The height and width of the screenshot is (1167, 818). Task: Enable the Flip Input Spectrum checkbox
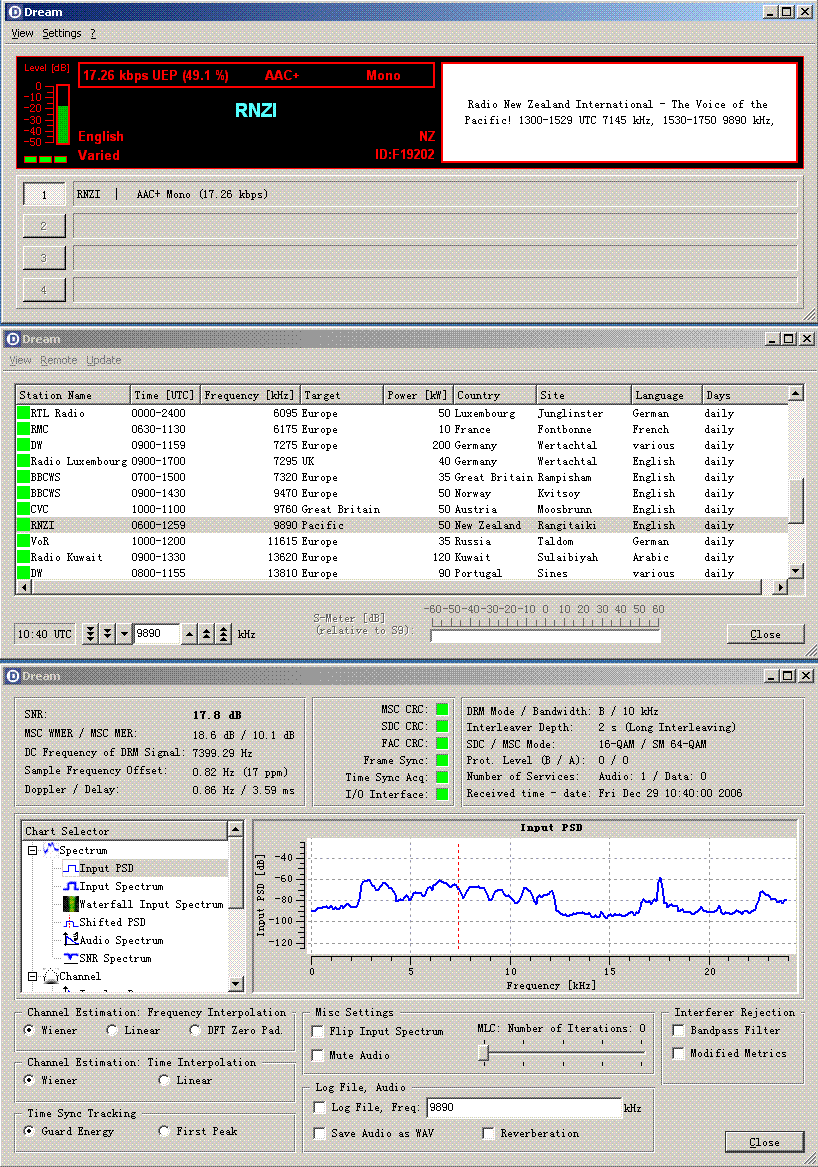click(x=319, y=1031)
